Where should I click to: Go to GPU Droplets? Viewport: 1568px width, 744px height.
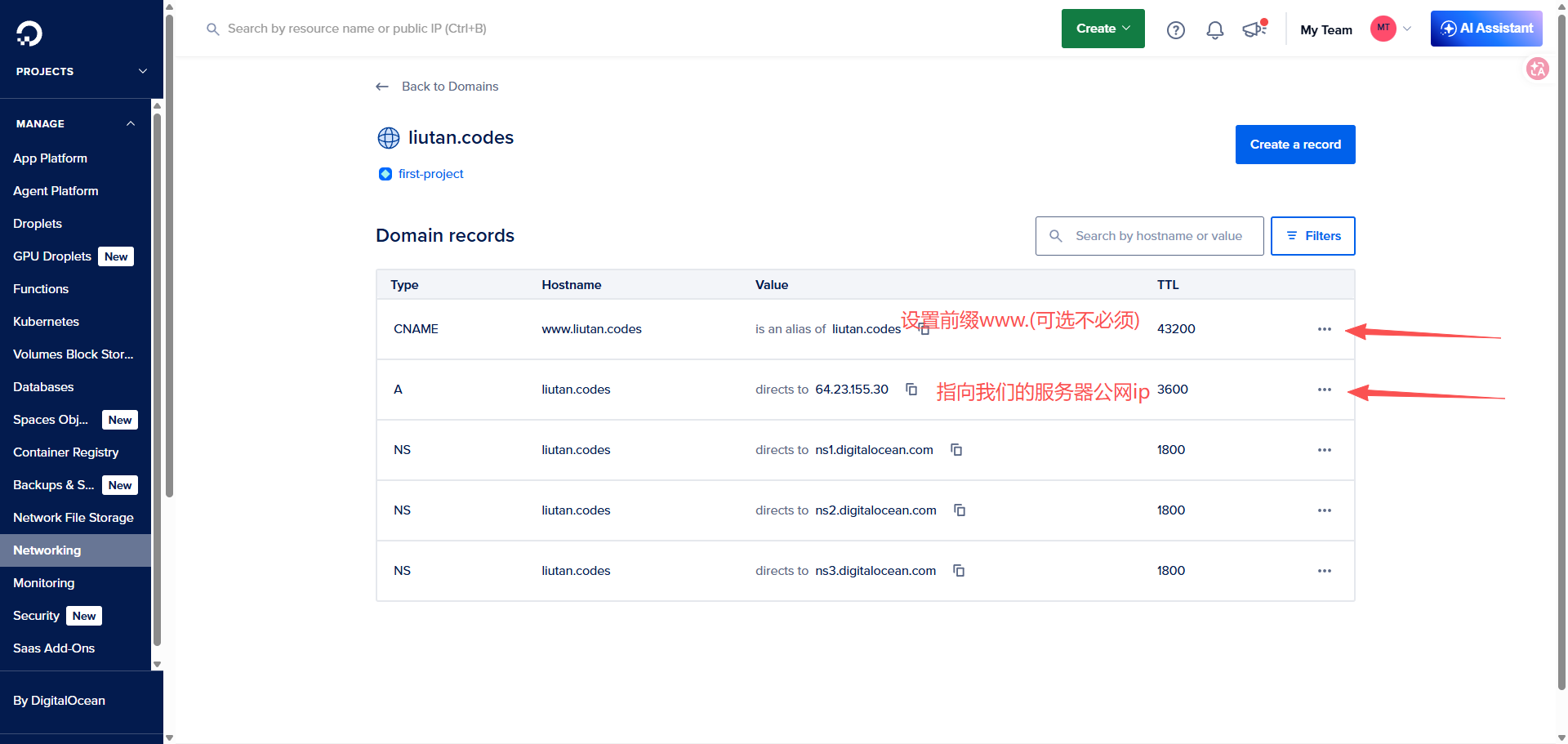click(x=52, y=256)
